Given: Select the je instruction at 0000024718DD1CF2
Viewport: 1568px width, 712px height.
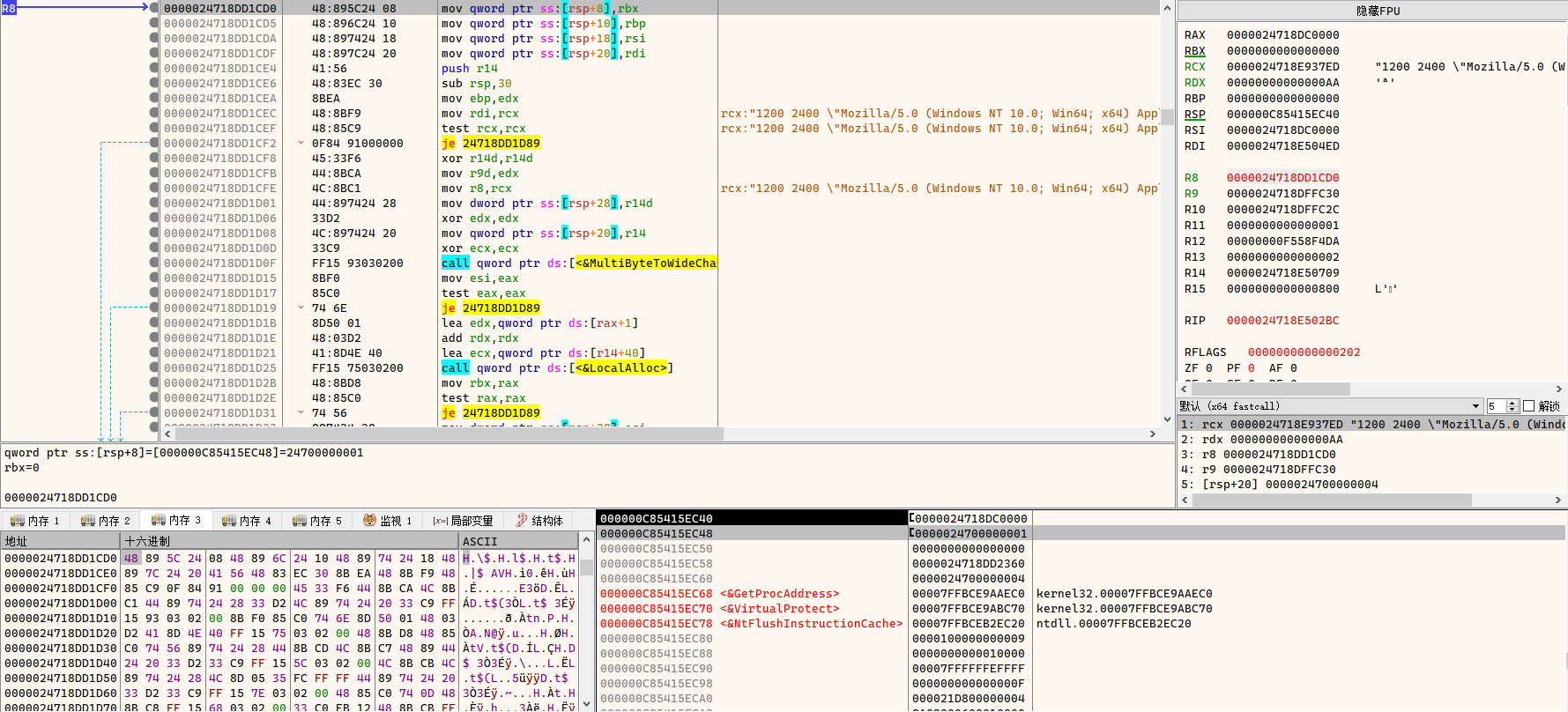Looking at the screenshot, I should [x=490, y=144].
